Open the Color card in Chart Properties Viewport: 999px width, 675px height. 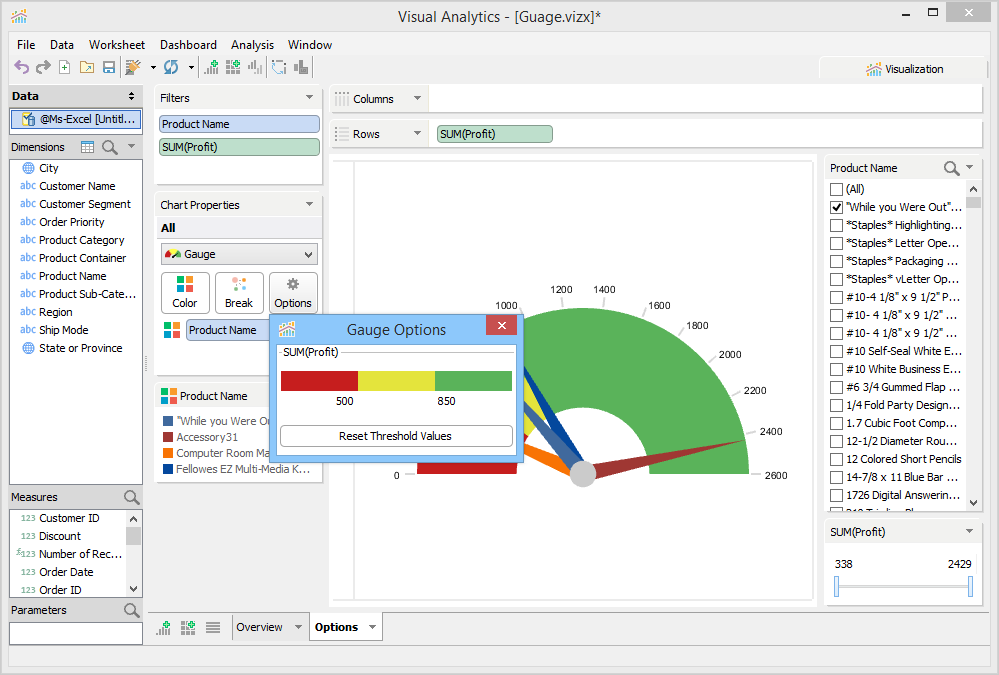[x=185, y=293]
